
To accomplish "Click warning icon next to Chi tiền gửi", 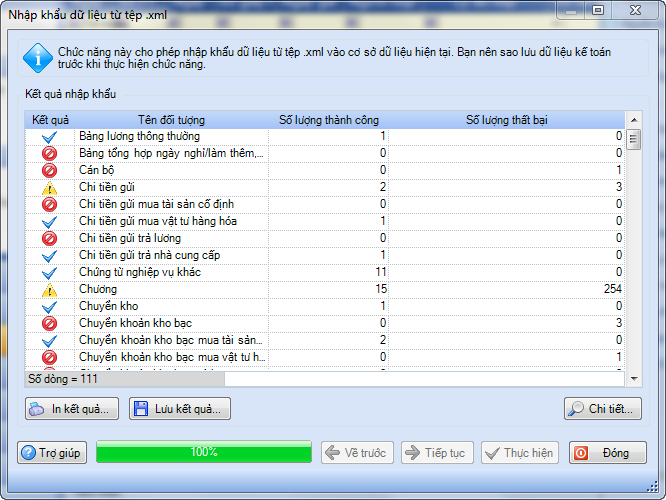I will click(49, 188).
